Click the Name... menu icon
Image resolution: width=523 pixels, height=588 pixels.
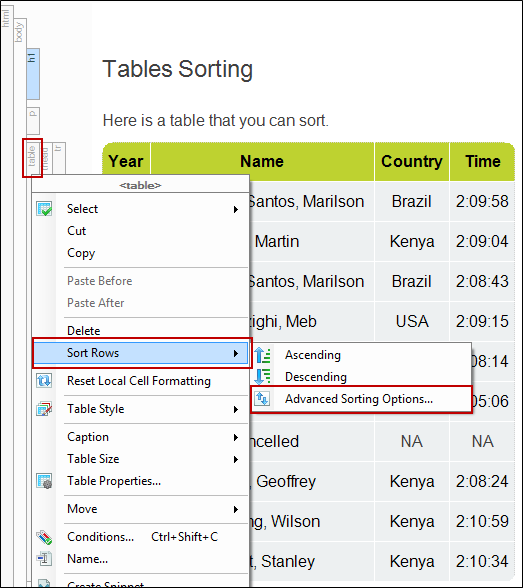click(44, 559)
